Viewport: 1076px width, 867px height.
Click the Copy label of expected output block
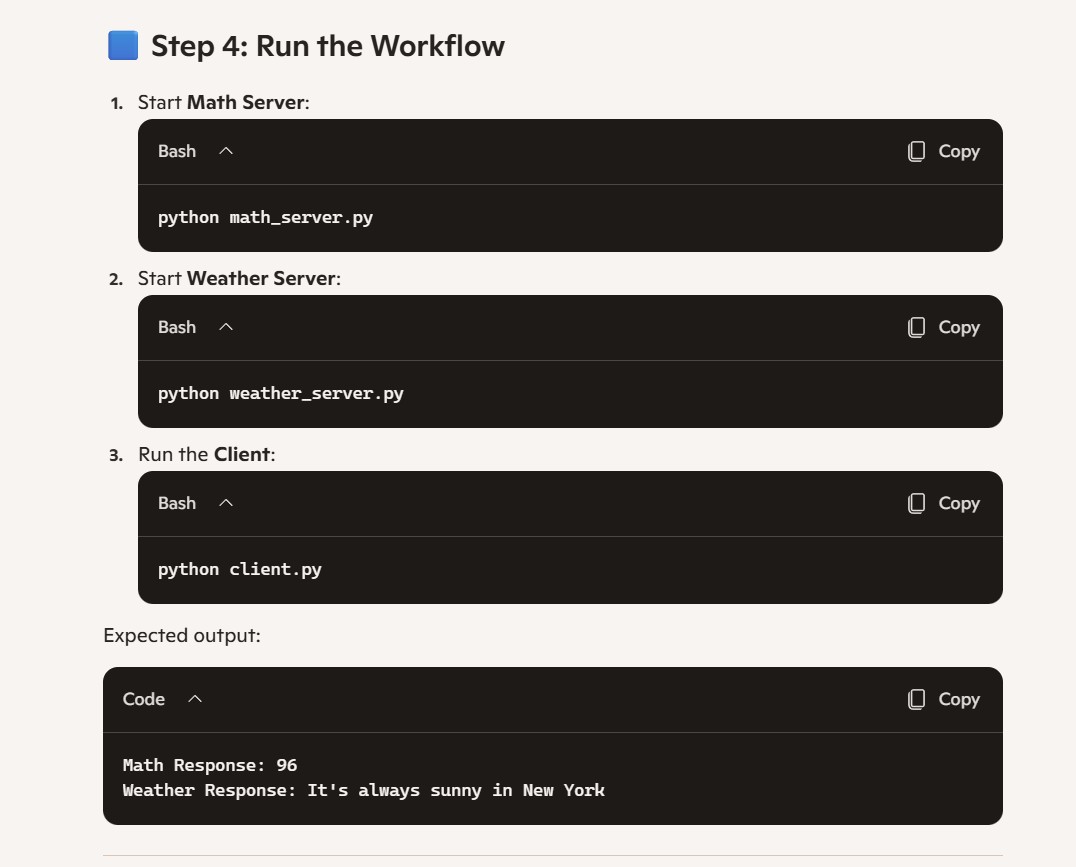pos(959,700)
